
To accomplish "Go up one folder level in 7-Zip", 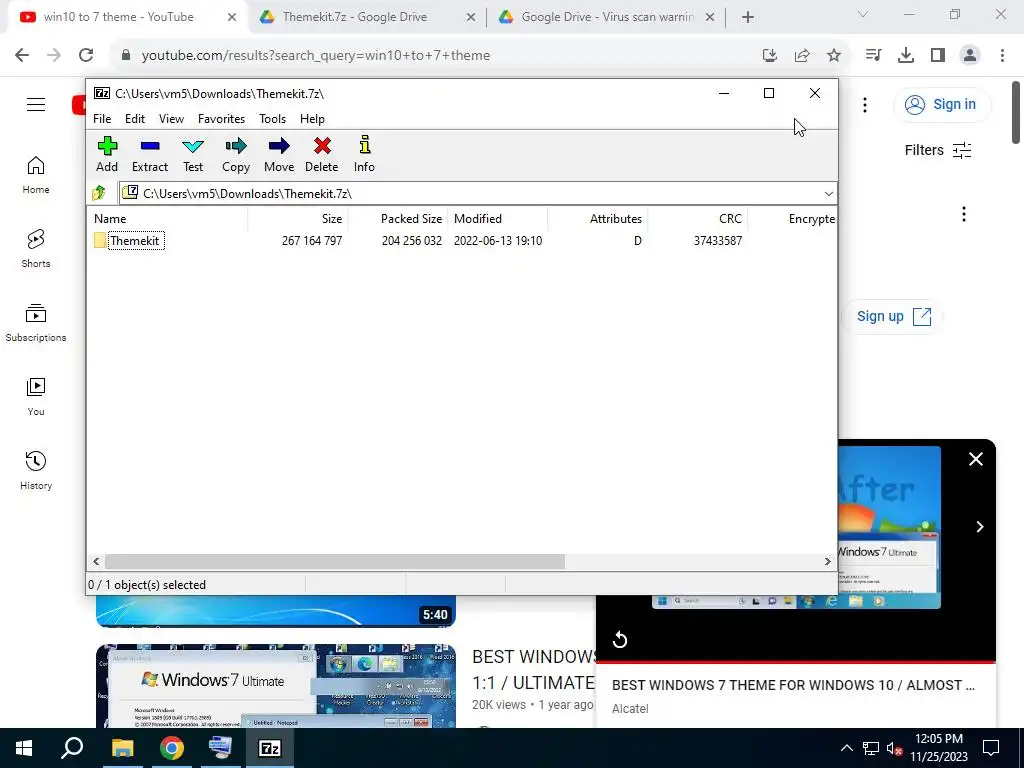I will (99, 193).
